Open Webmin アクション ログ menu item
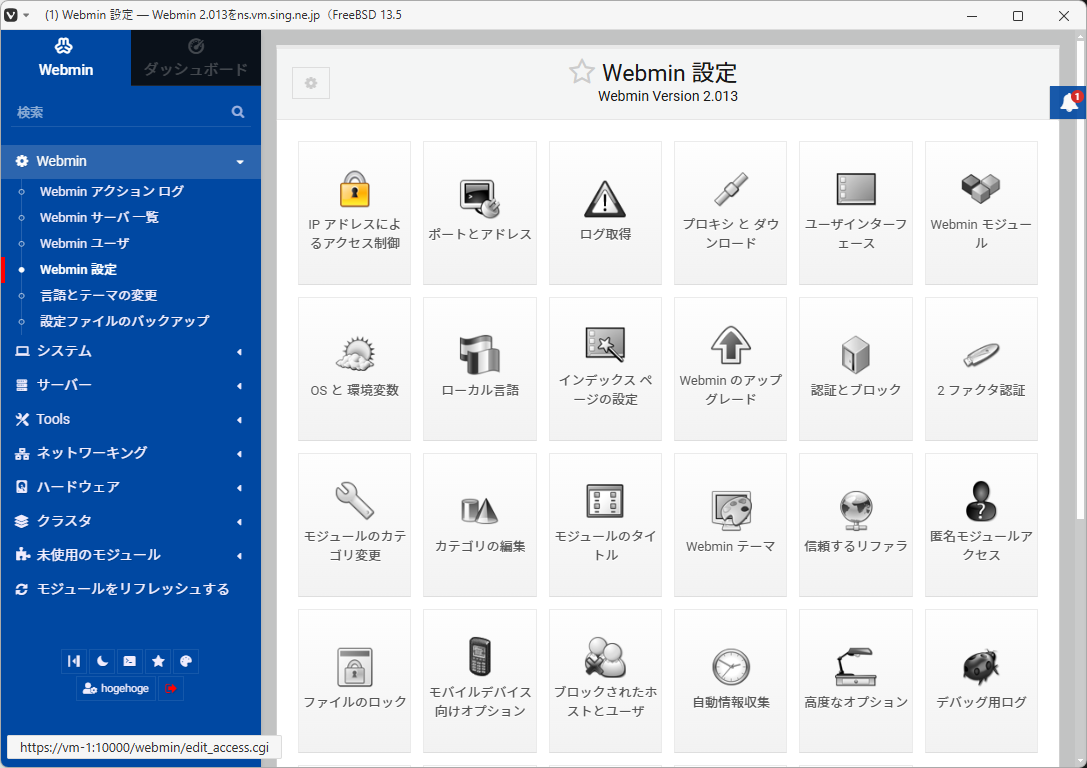The width and height of the screenshot is (1087, 768). pos(112,191)
